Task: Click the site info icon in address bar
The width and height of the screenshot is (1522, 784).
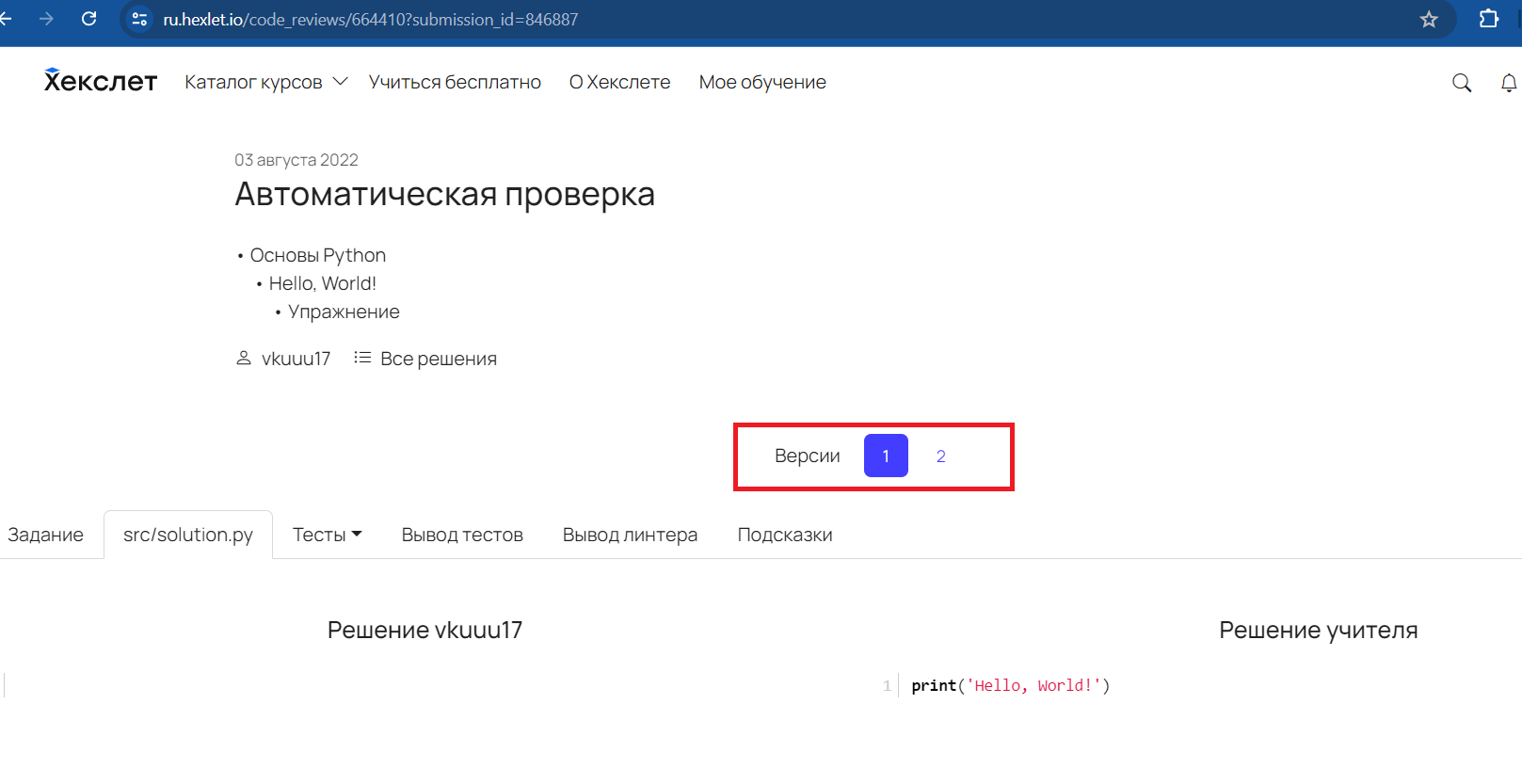Action: (139, 20)
